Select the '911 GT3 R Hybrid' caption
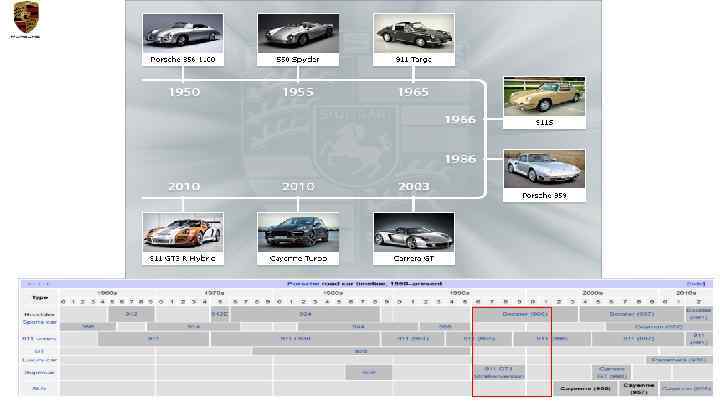The height and width of the screenshot is (405, 720). pyautogui.click(x=183, y=259)
